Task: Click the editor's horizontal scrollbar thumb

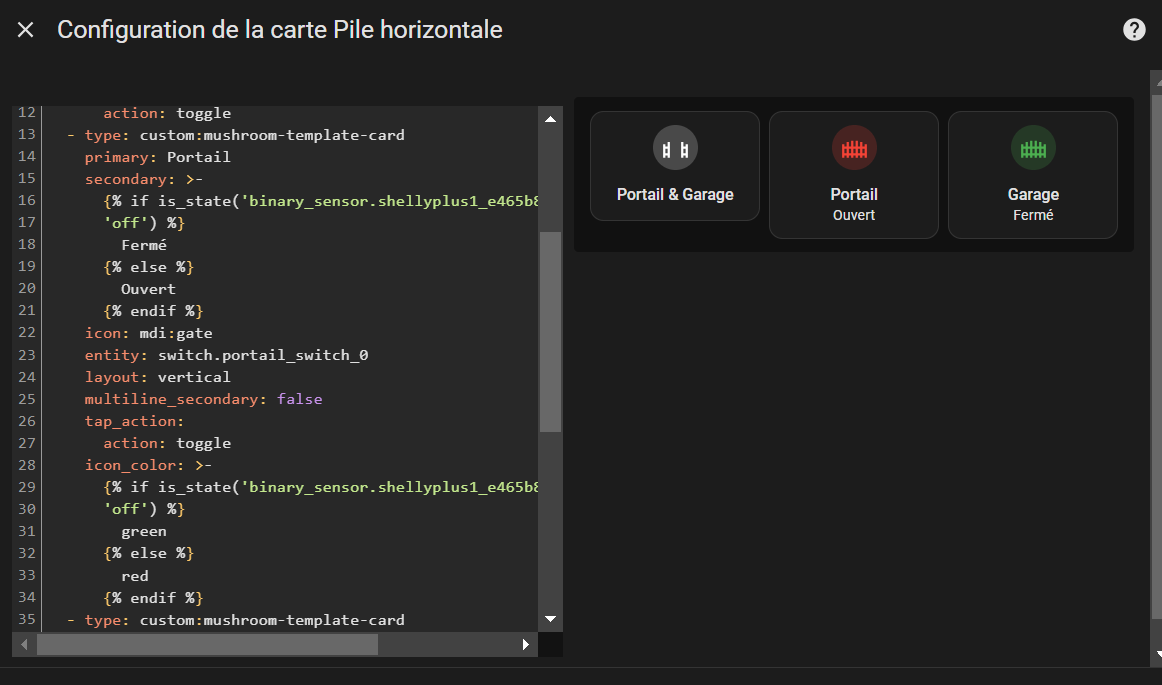Action: [208, 644]
